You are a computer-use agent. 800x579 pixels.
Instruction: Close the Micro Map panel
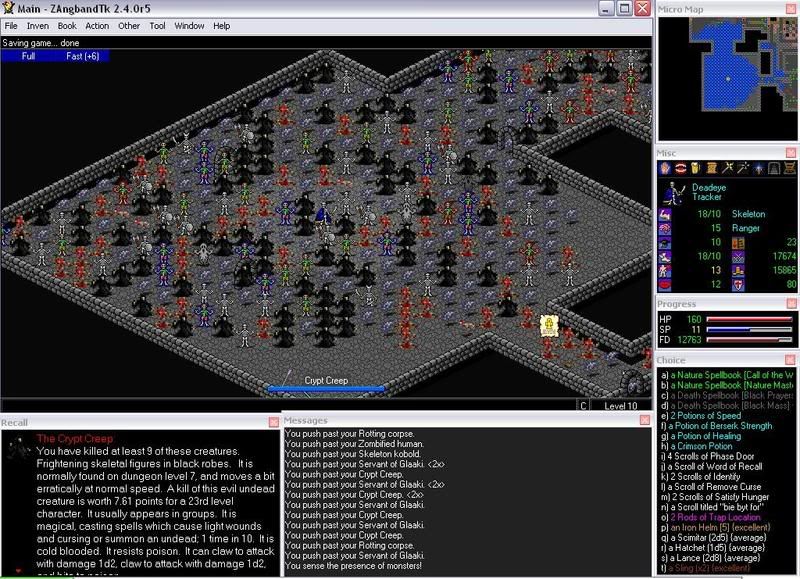coord(791,9)
